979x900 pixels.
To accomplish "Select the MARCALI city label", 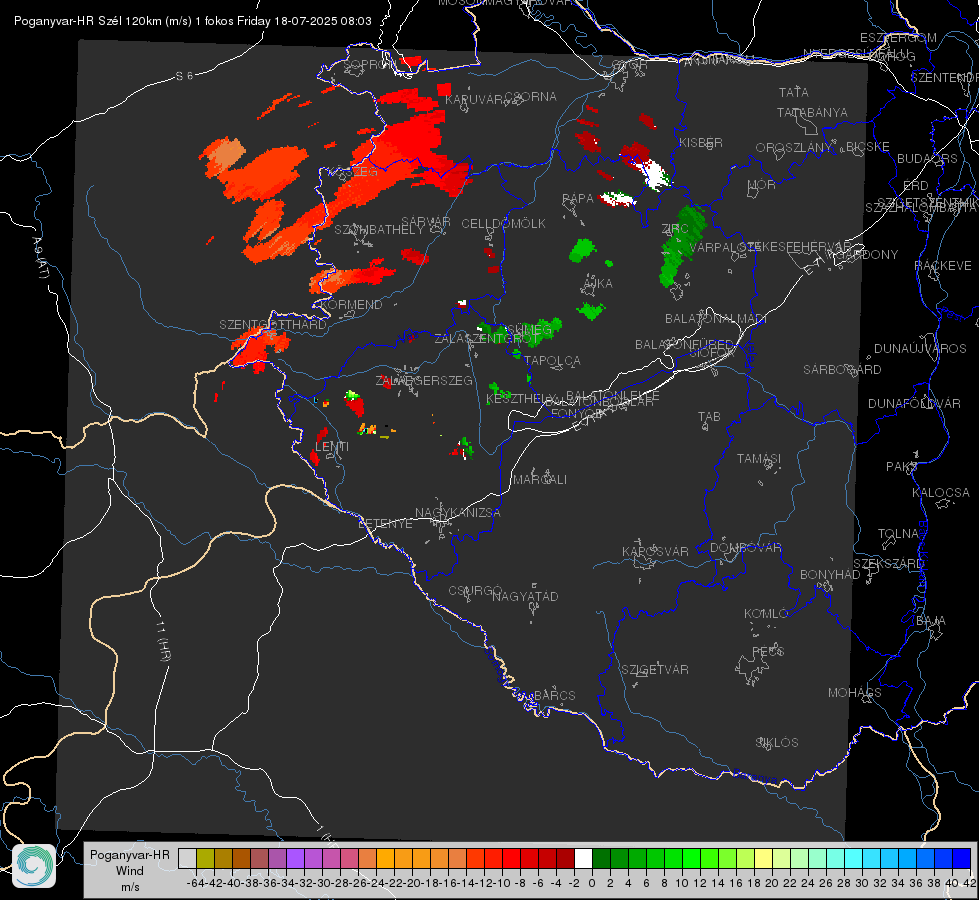I will [540, 479].
